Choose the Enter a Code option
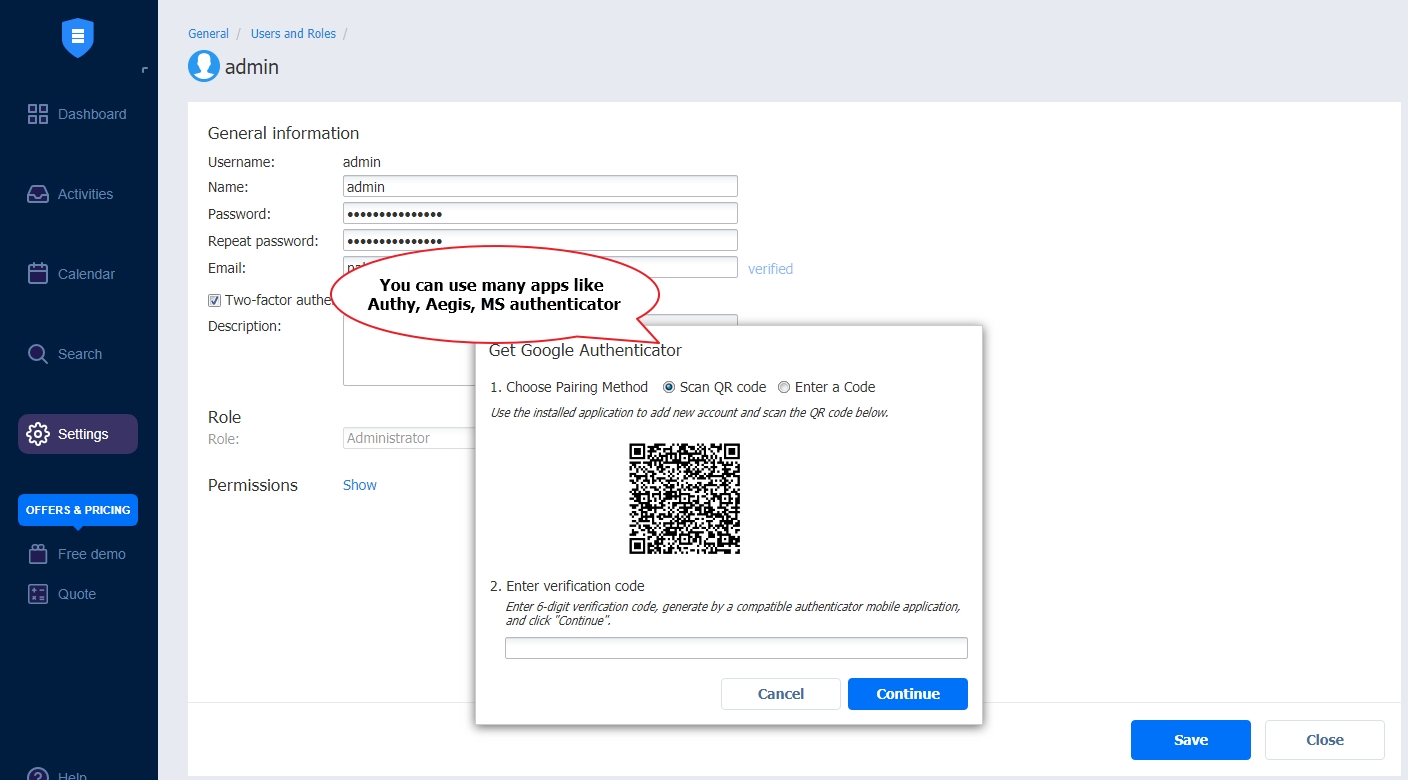The width and height of the screenshot is (1408, 780). pos(784,387)
